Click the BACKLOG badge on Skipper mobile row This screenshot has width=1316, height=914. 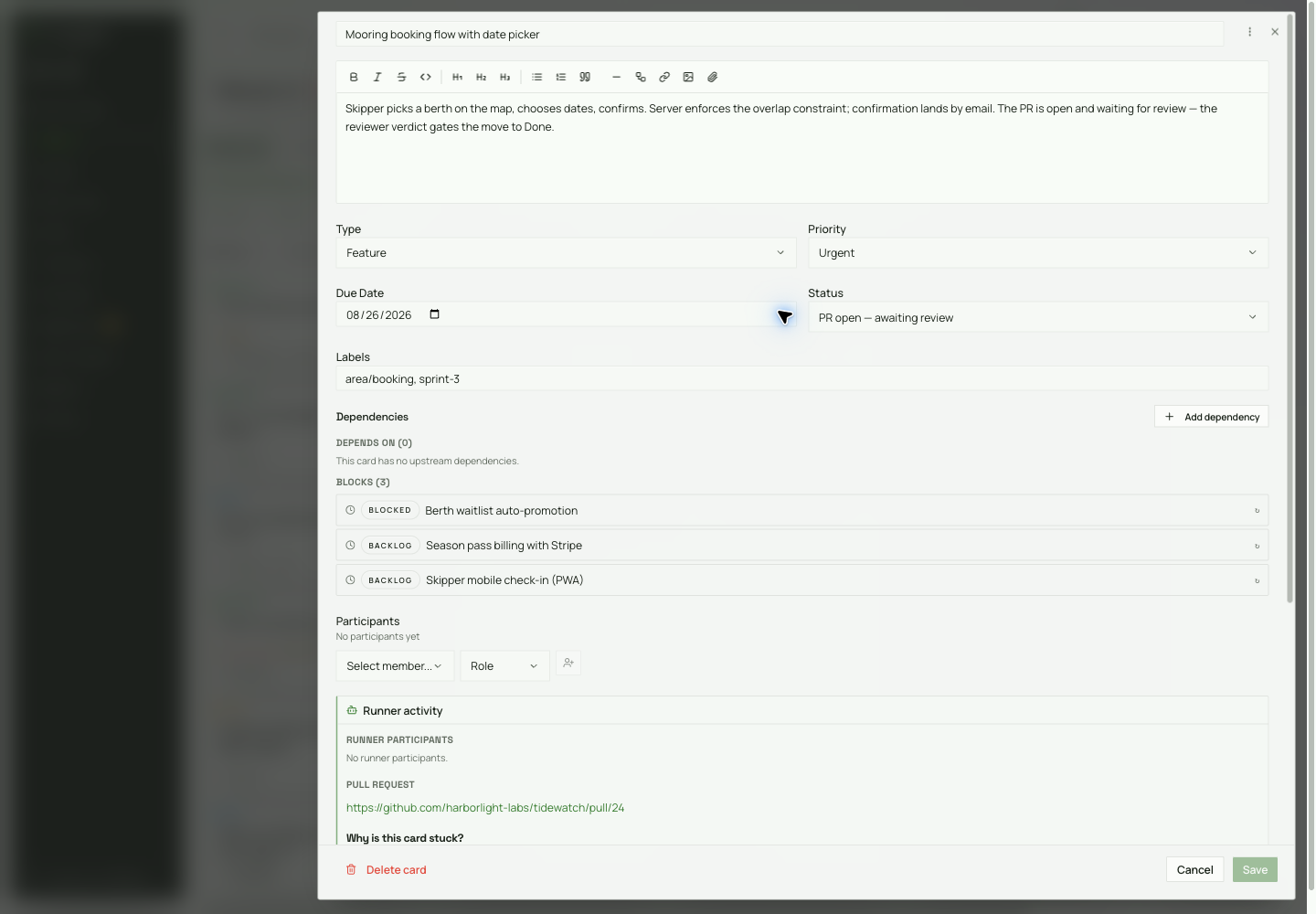tap(390, 580)
